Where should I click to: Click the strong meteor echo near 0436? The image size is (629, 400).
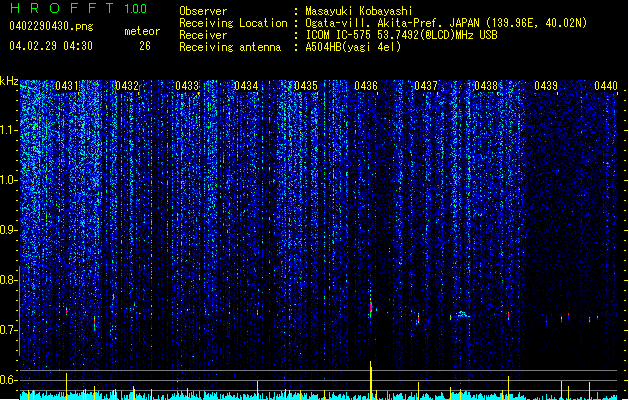(x=371, y=308)
